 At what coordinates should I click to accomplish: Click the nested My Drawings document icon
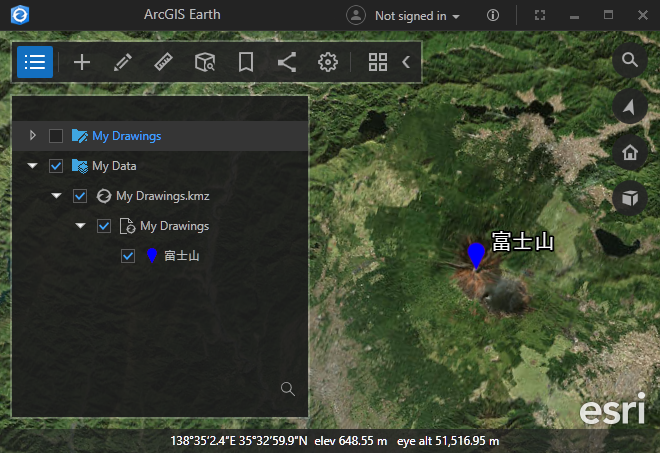127,226
